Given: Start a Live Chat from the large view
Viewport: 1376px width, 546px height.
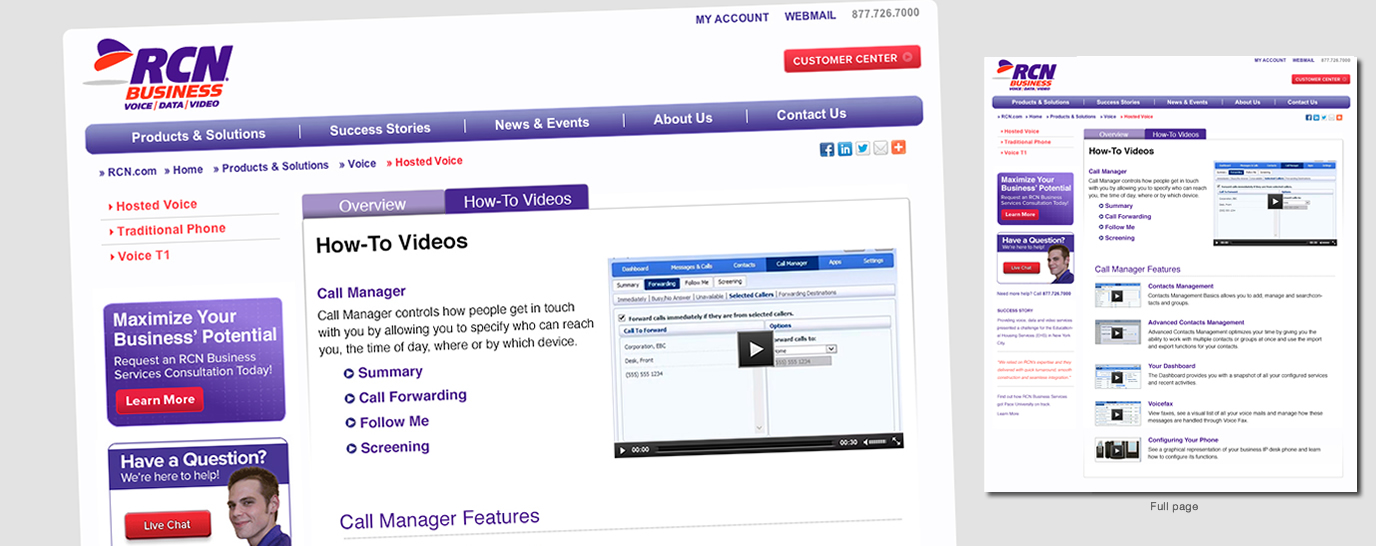Looking at the screenshot, I should (x=167, y=525).
